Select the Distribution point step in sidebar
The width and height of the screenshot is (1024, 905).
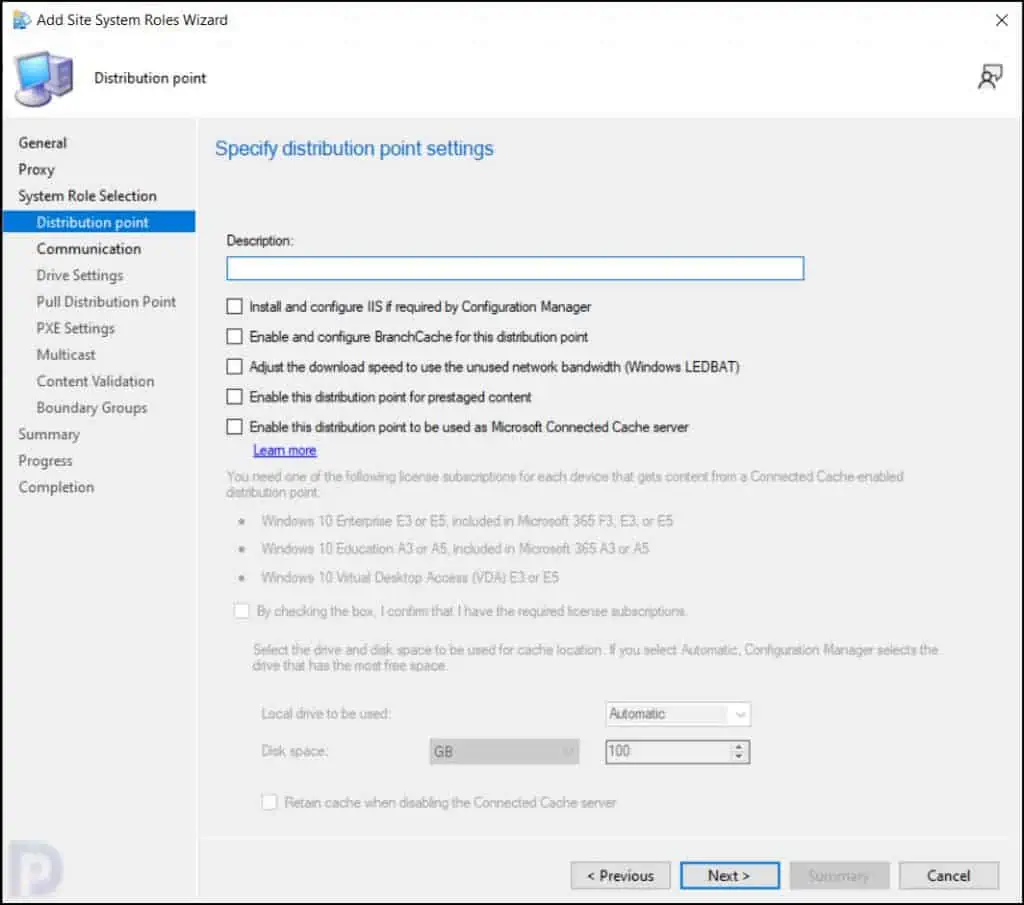coord(99,222)
